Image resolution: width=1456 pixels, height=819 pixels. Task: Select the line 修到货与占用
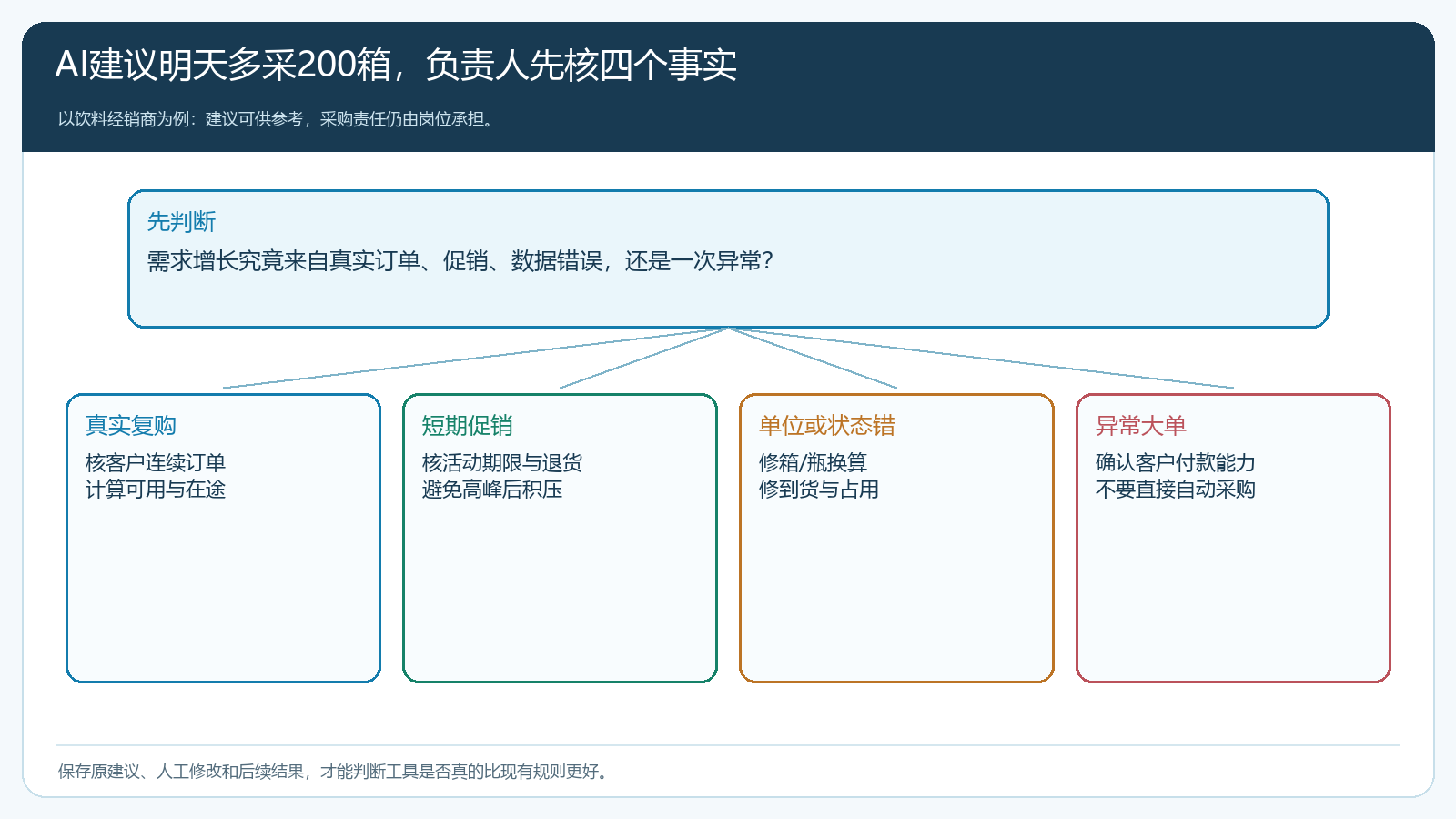tap(818, 489)
